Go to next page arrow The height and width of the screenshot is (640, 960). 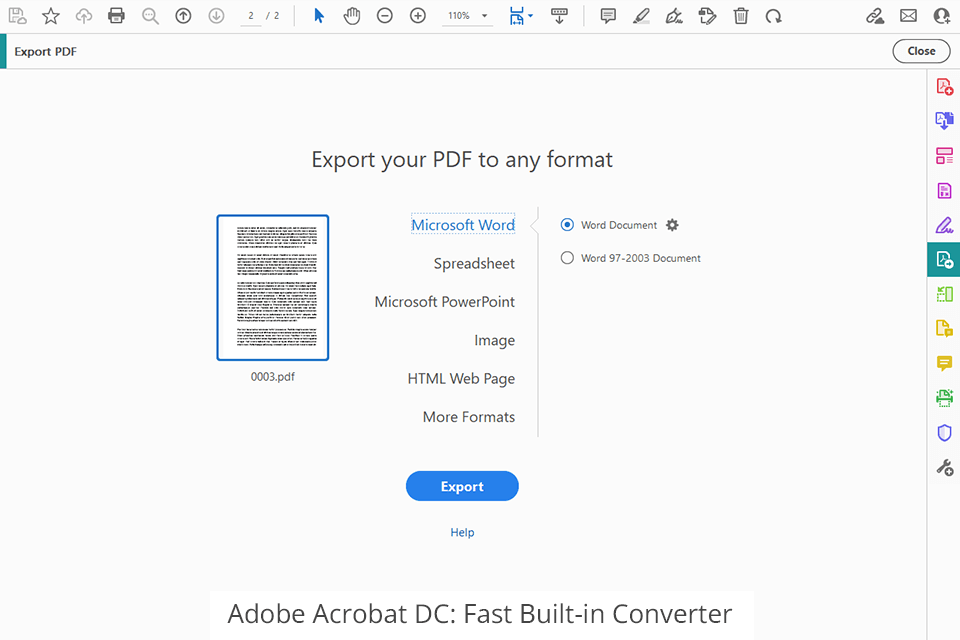pyautogui.click(x=216, y=16)
